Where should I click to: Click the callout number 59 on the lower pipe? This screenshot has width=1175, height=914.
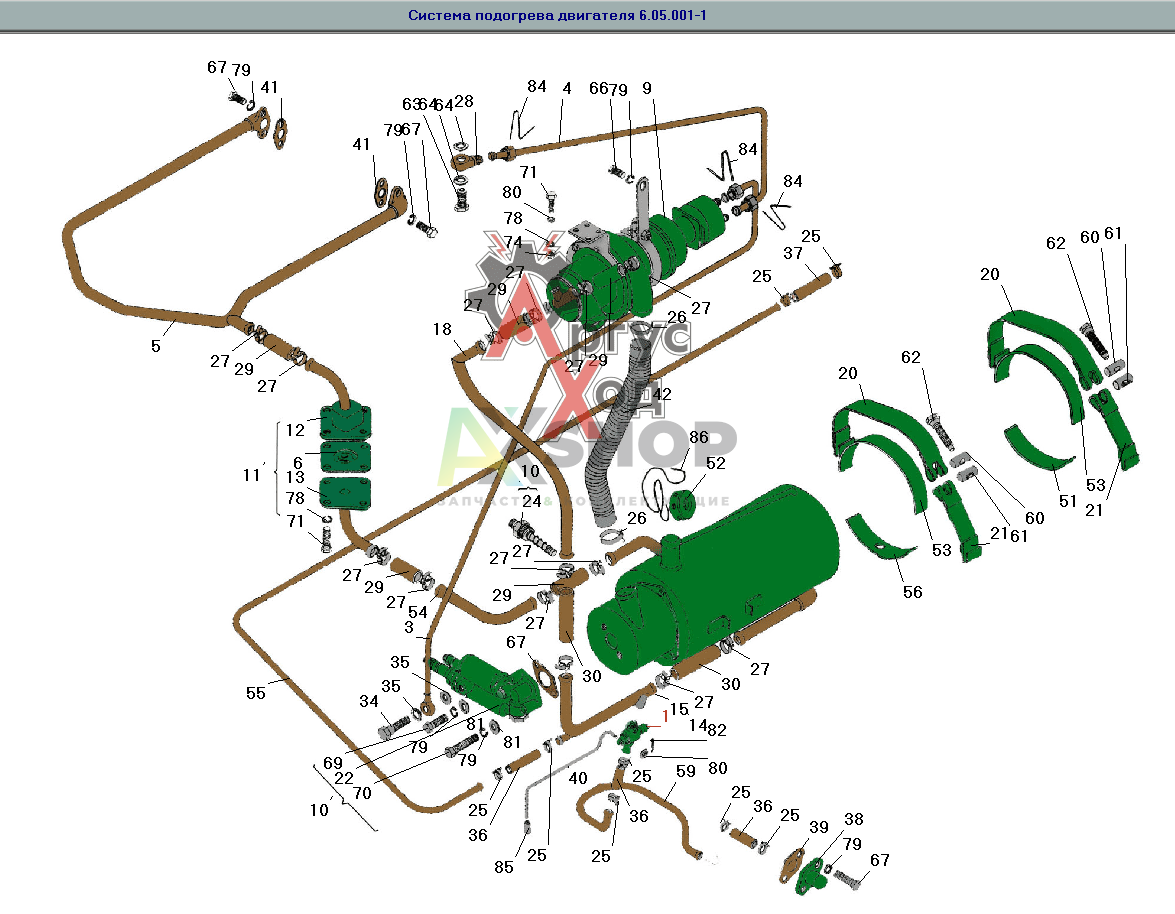pyautogui.click(x=685, y=771)
